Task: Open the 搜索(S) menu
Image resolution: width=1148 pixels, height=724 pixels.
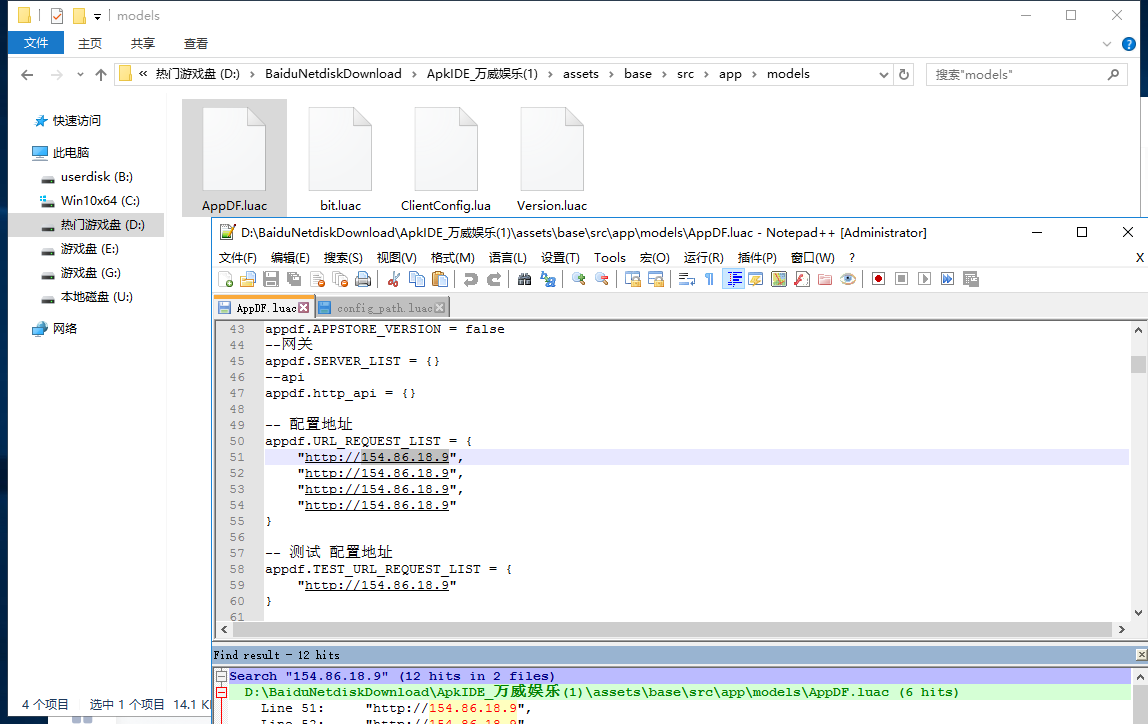Action: pos(343,258)
